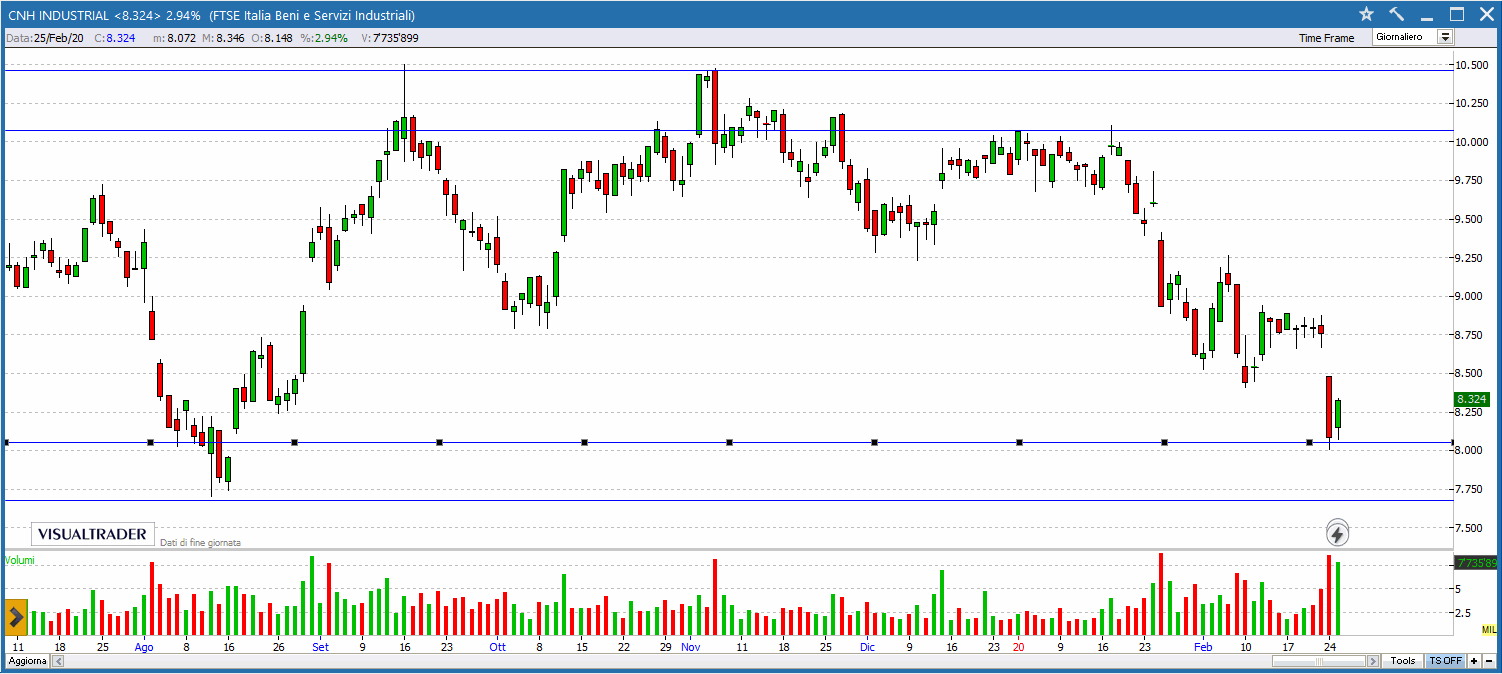Click the Ott month label on time axis

click(x=497, y=647)
